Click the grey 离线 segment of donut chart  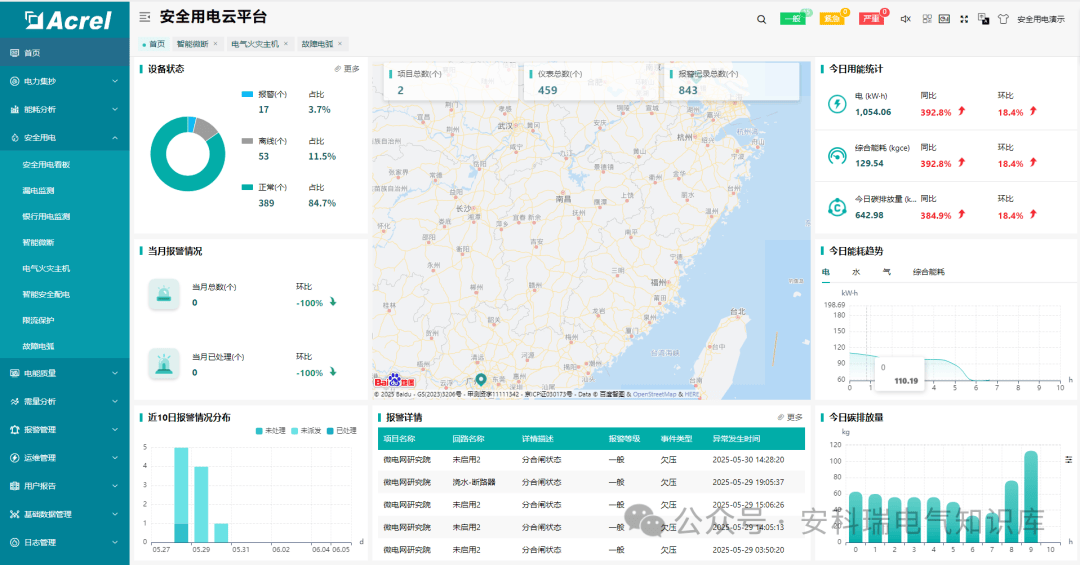tap(205, 128)
